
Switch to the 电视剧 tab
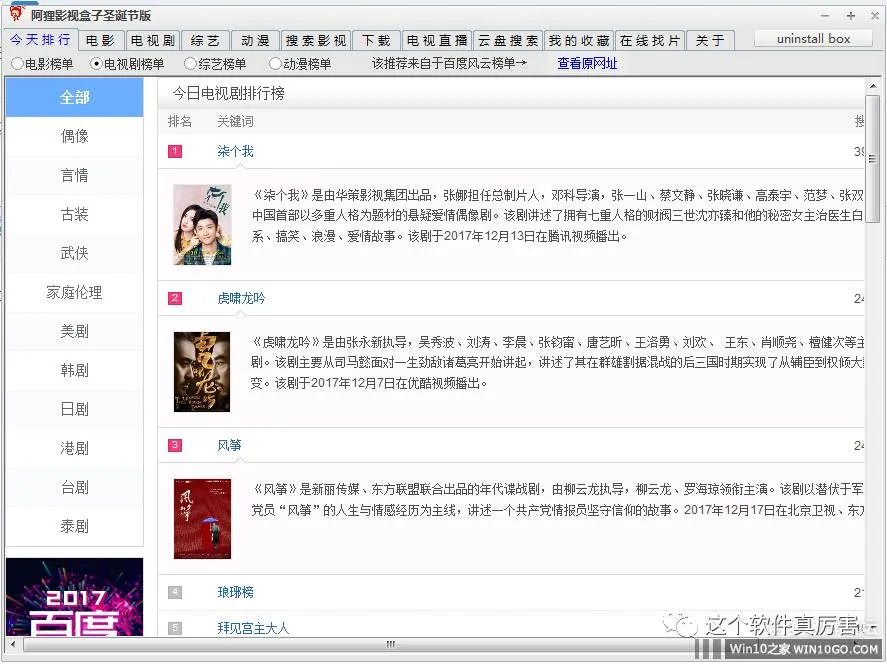tap(152, 41)
